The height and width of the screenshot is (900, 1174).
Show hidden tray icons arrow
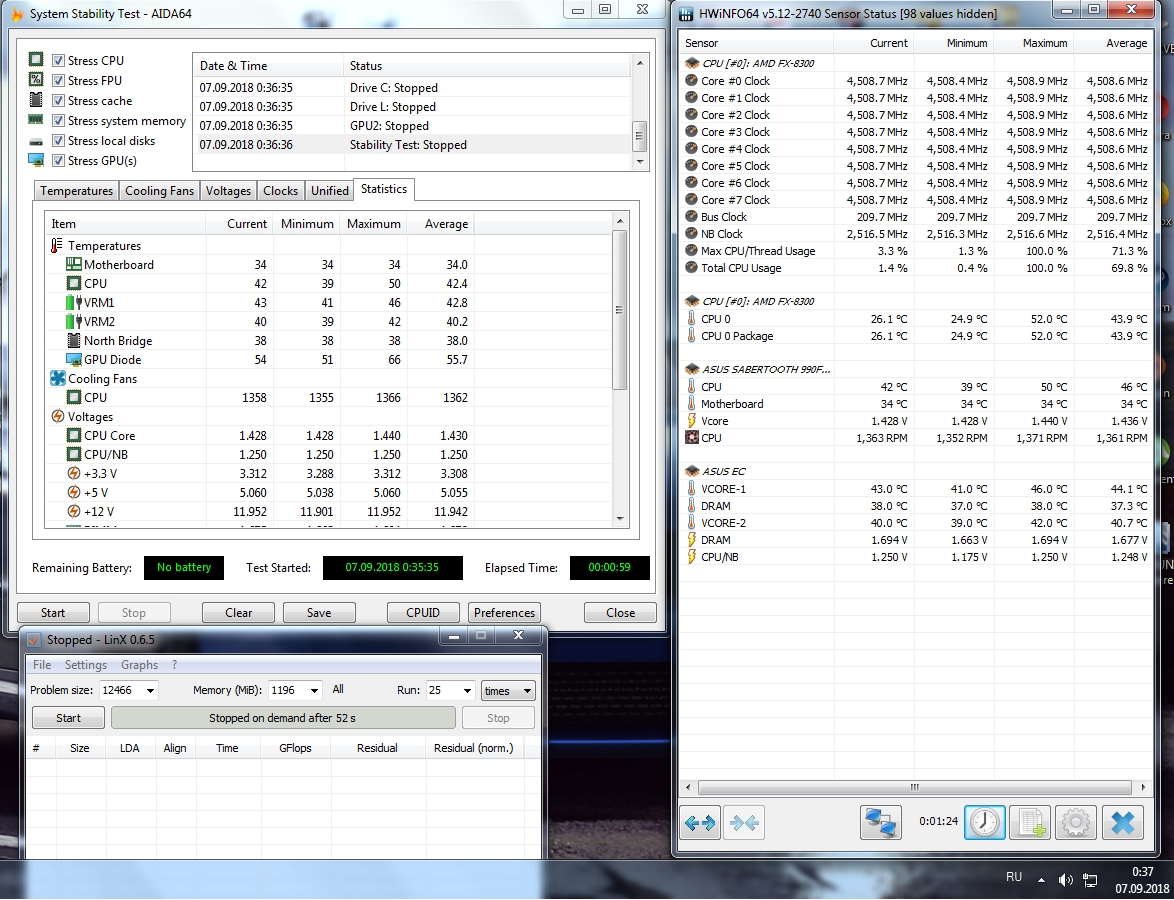[1041, 881]
